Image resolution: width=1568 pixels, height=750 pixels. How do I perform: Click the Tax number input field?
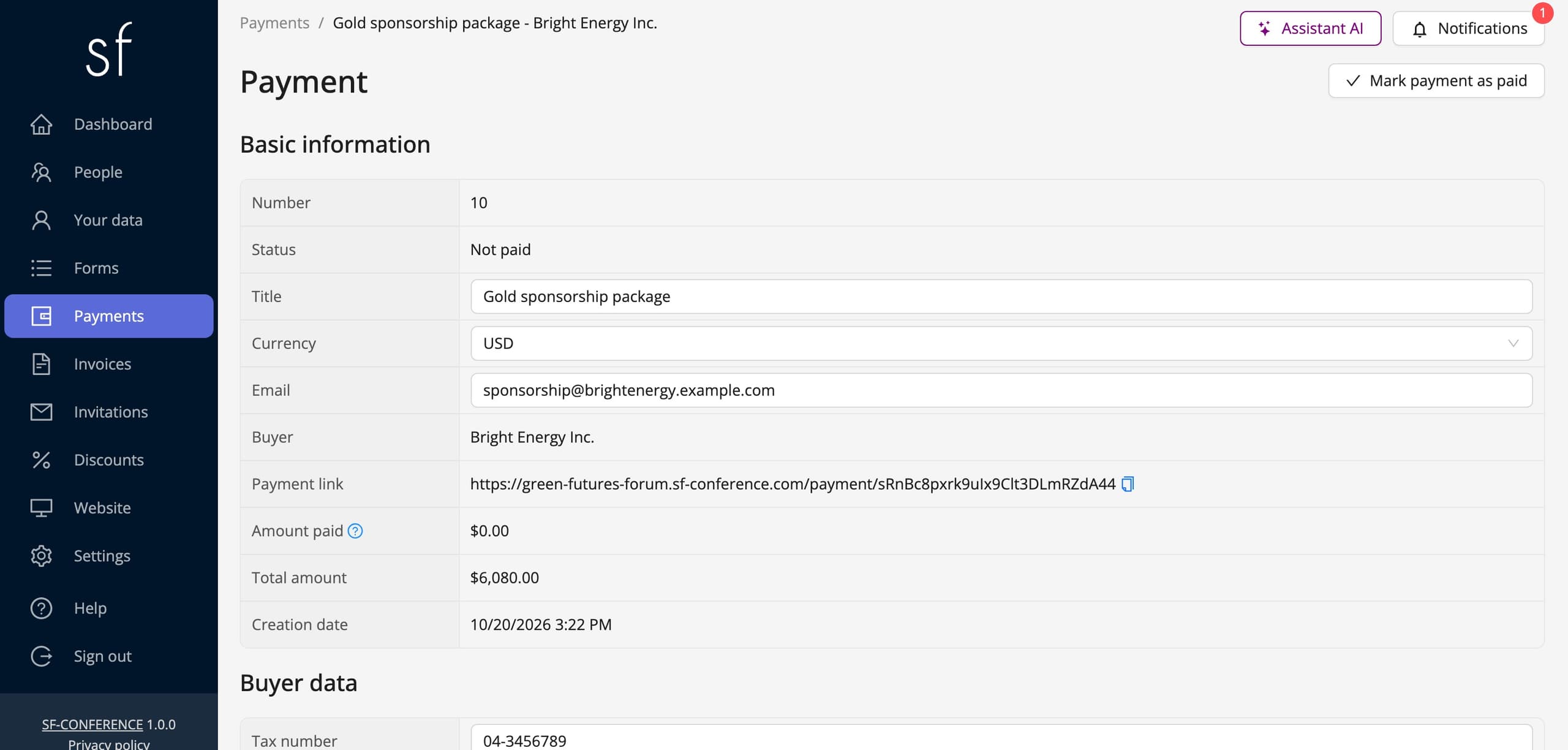[x=1001, y=738]
